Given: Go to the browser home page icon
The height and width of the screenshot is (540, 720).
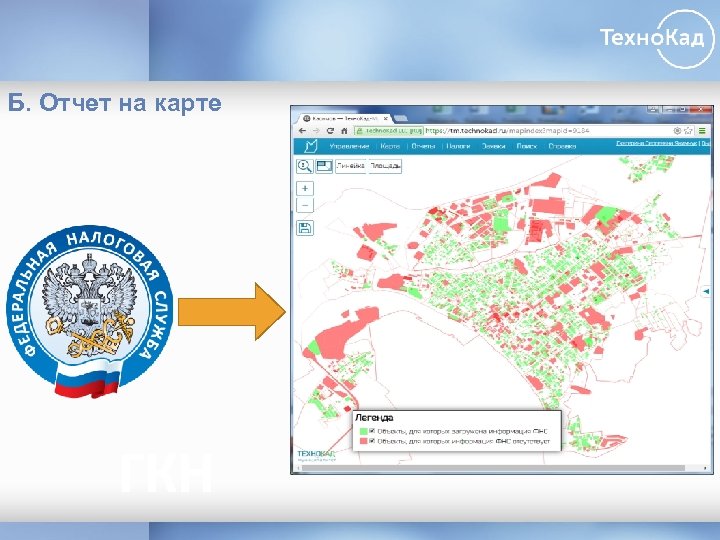Looking at the screenshot, I should (343, 131).
